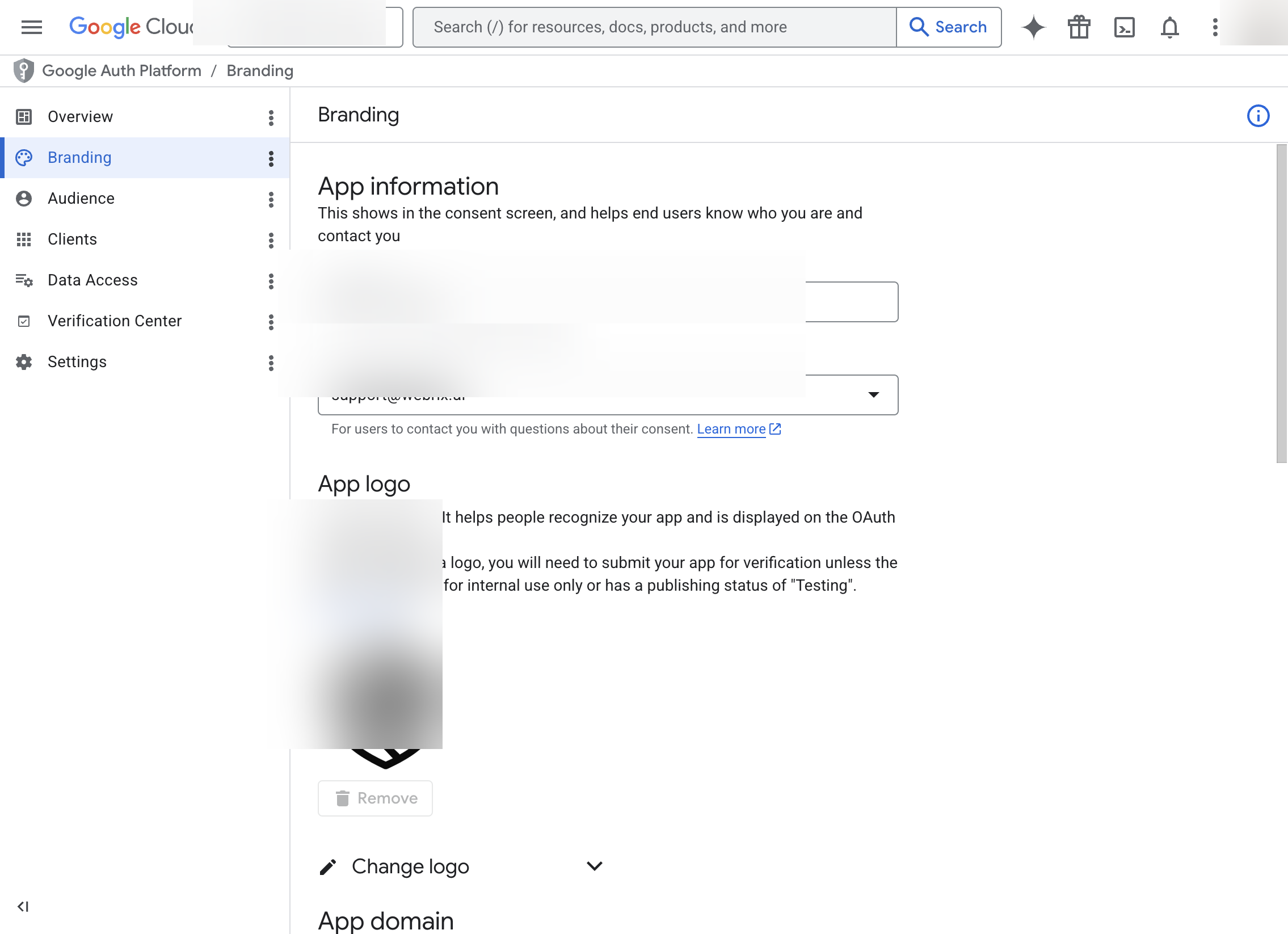1288x934 pixels.
Task: Open Settings in the sidebar
Action: 144,361
